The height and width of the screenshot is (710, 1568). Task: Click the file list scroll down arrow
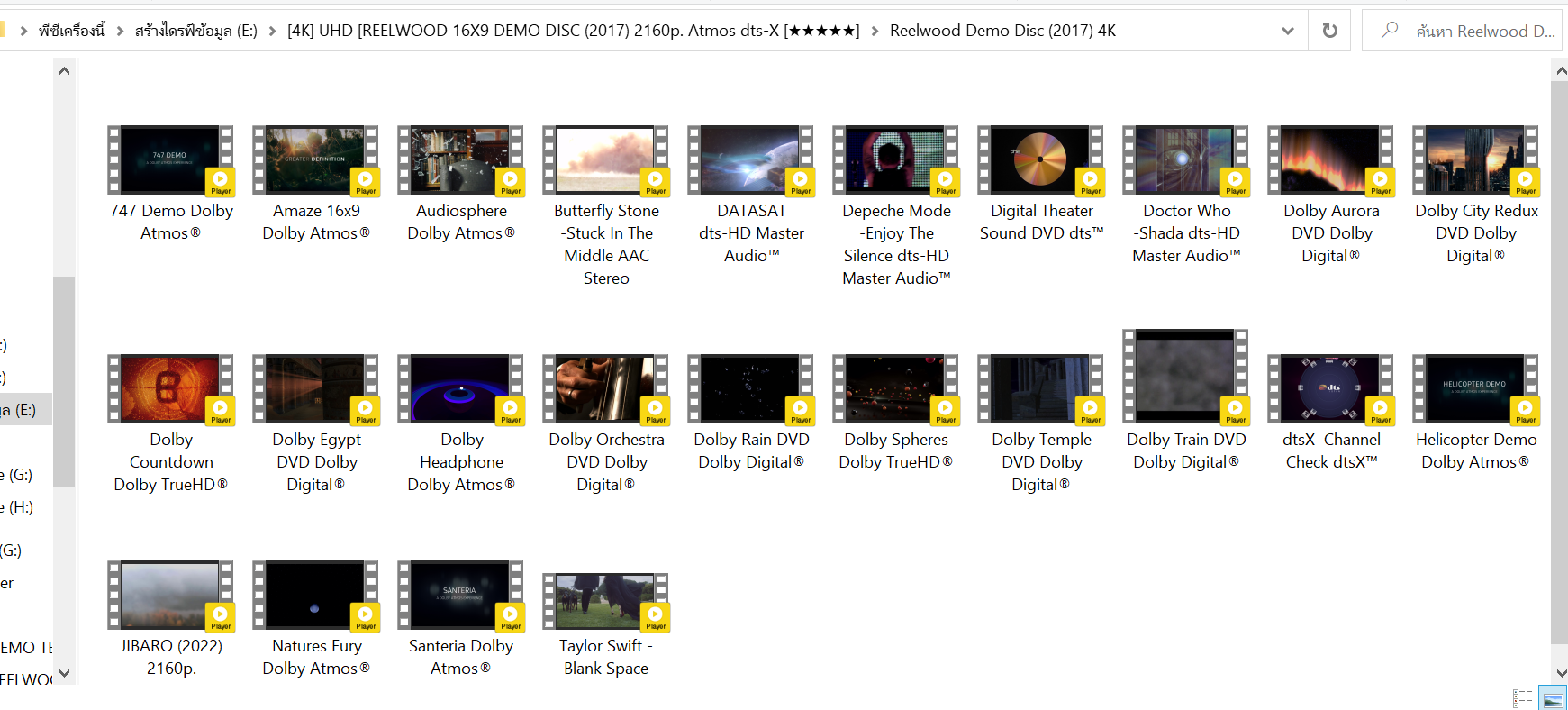[x=1560, y=673]
